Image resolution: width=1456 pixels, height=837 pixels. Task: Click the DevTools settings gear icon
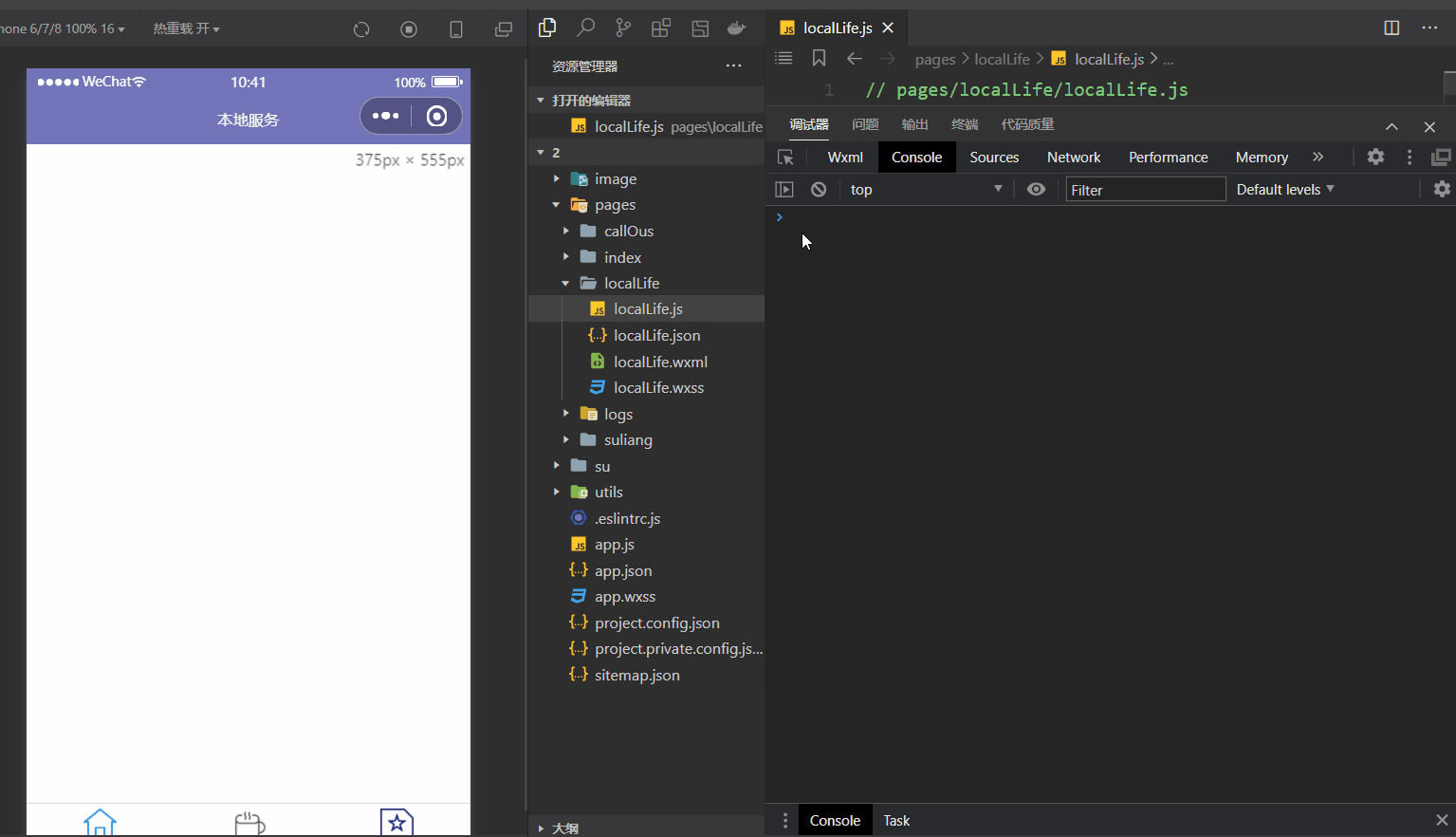[x=1375, y=158]
